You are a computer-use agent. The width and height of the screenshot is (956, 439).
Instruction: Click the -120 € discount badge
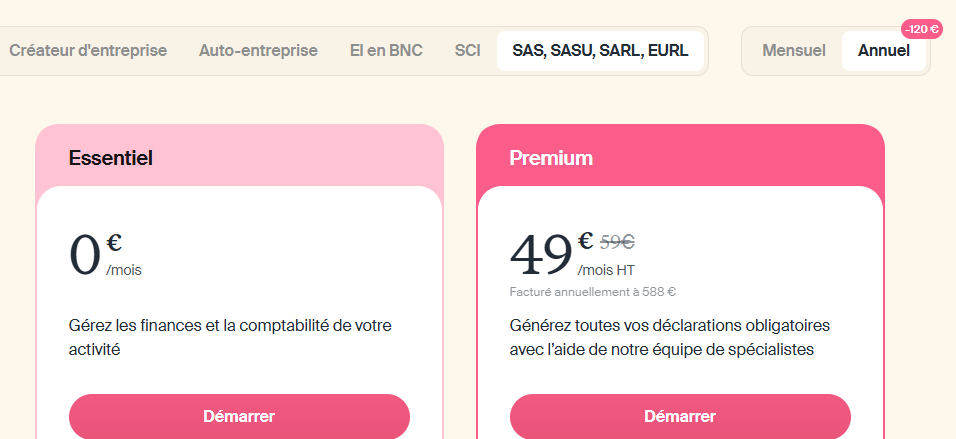[921, 29]
